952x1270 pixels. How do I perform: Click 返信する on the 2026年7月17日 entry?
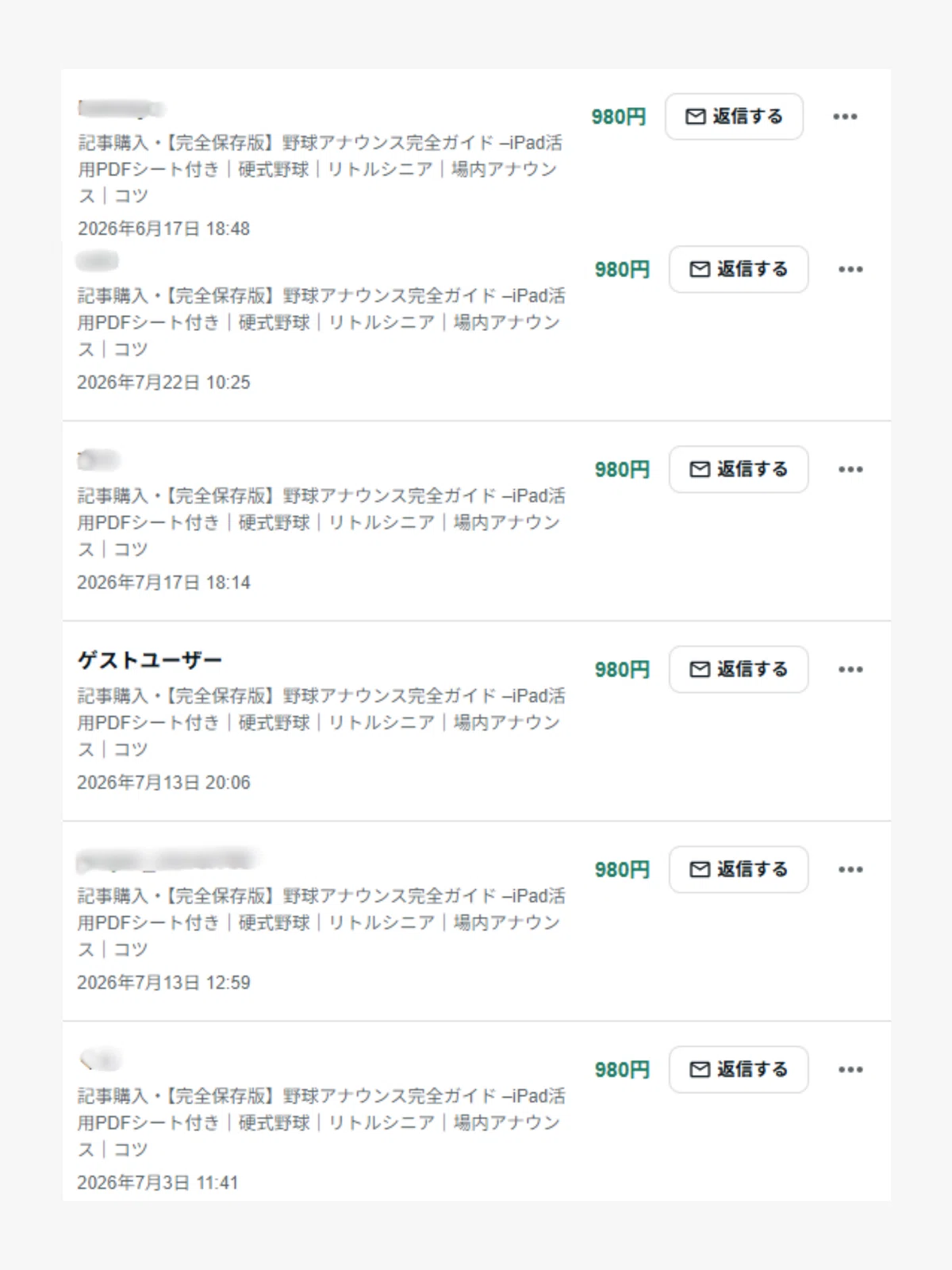[739, 469]
